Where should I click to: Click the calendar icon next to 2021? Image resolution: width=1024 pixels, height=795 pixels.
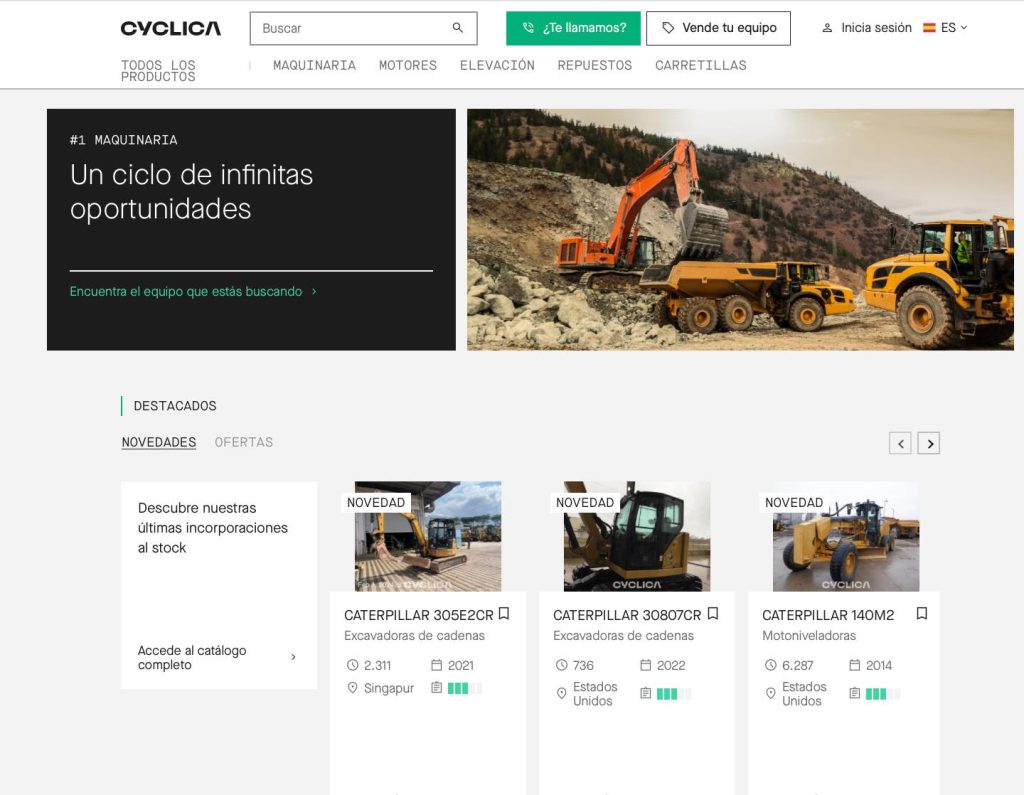point(436,665)
